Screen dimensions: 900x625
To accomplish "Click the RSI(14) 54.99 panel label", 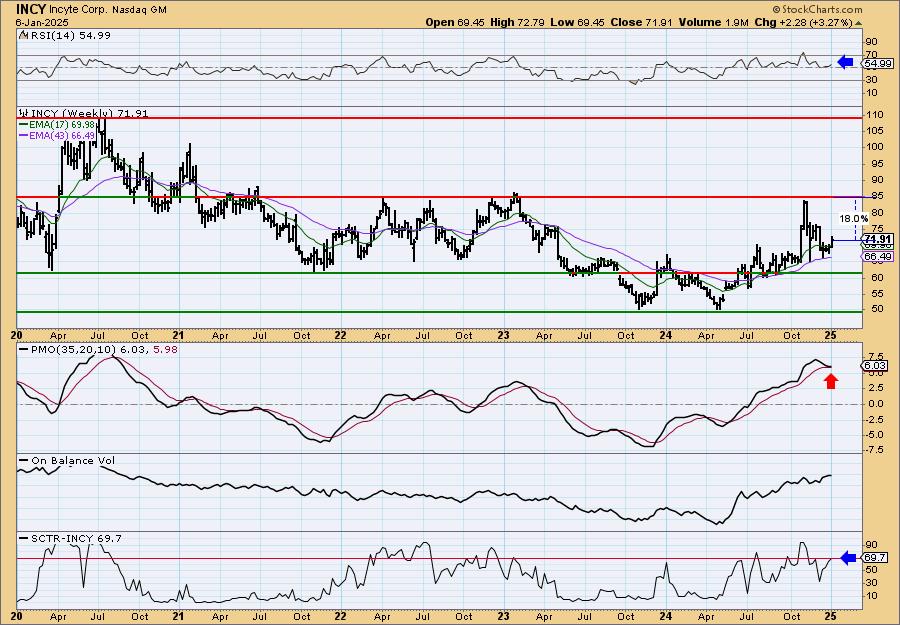I will coord(70,36).
